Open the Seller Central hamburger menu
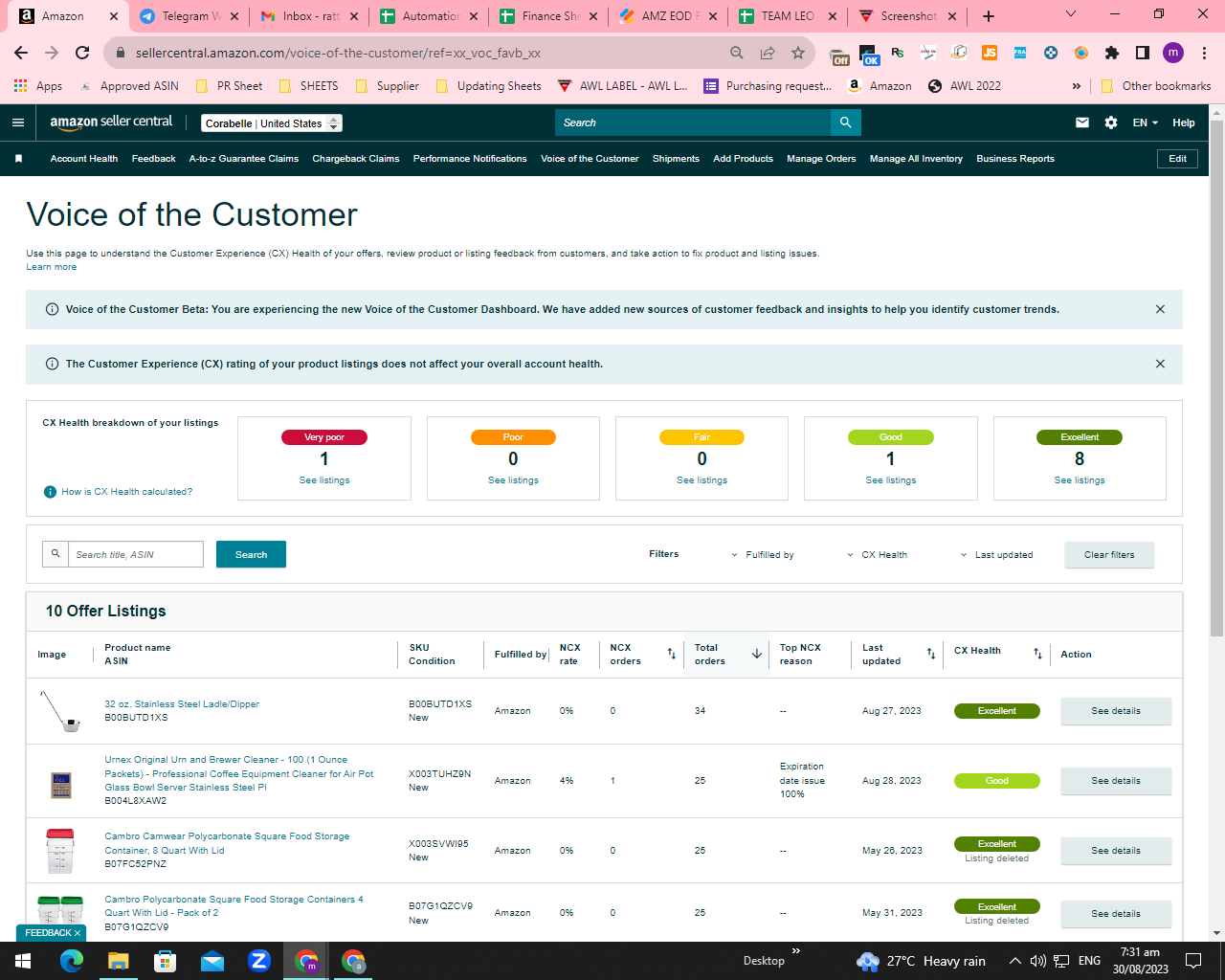Image resolution: width=1225 pixels, height=980 pixels. click(17, 122)
